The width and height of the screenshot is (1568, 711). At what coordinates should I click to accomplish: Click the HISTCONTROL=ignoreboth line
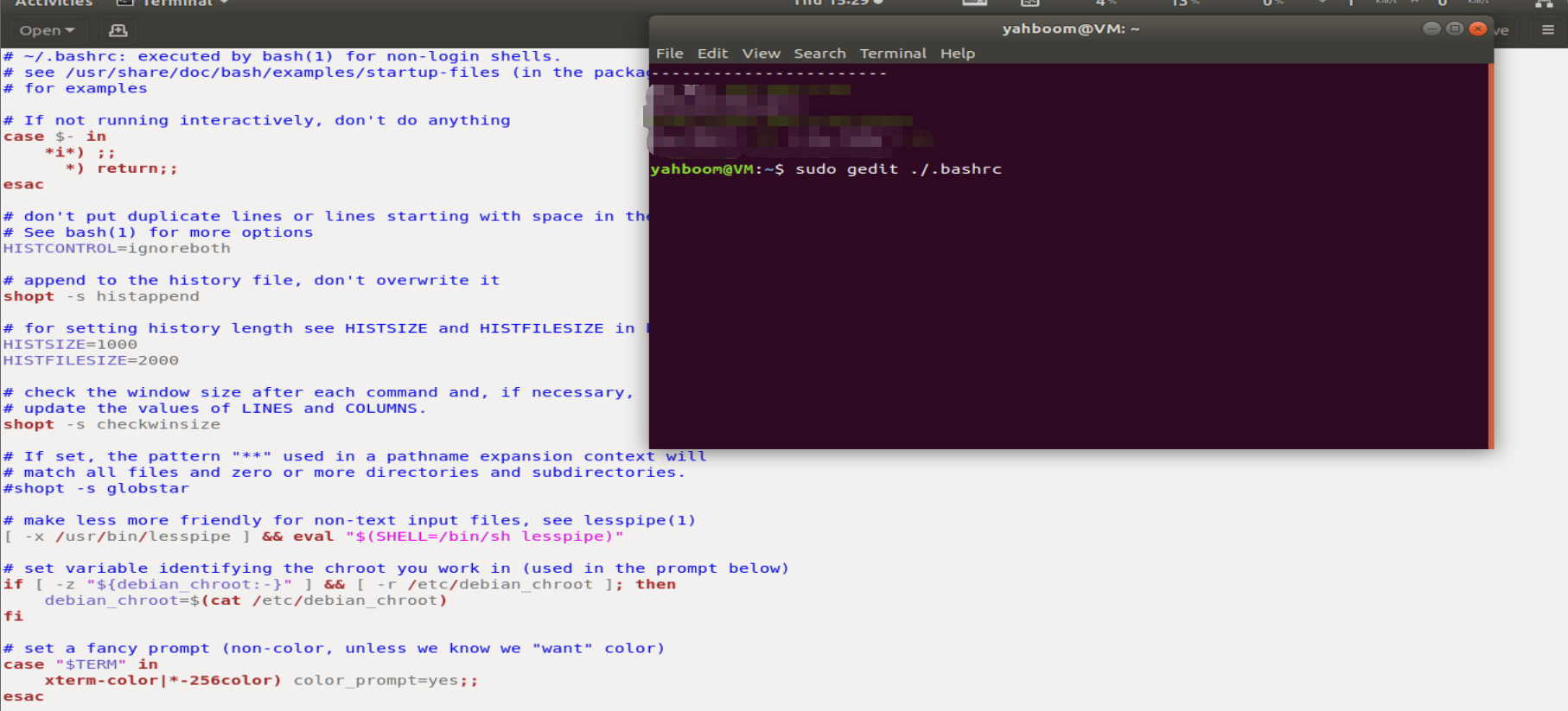[117, 249]
